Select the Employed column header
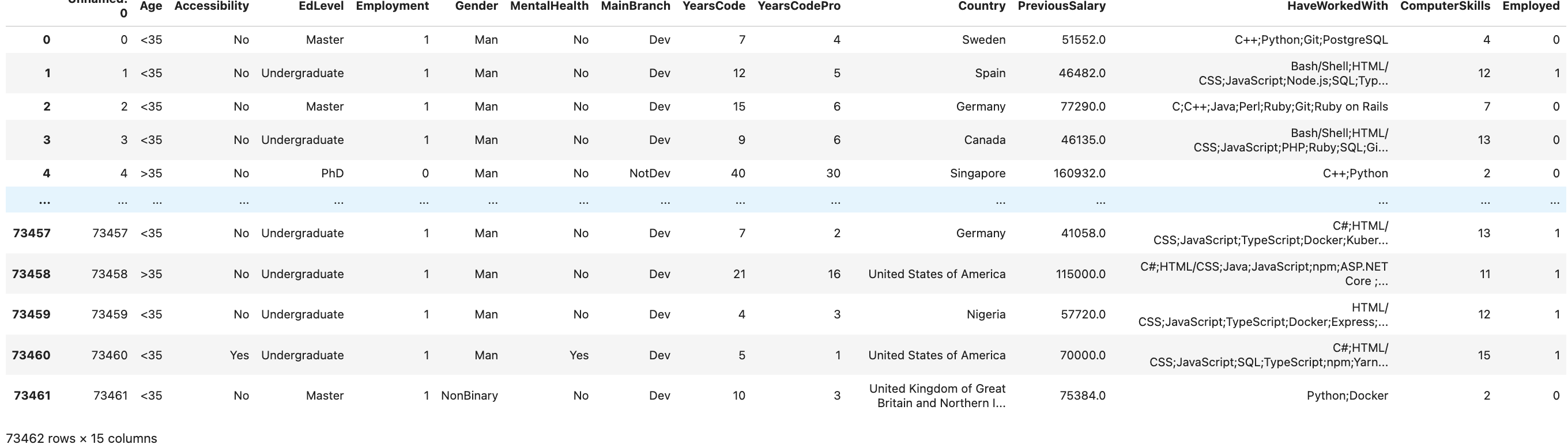The image size is (1568, 448). pos(1531,6)
